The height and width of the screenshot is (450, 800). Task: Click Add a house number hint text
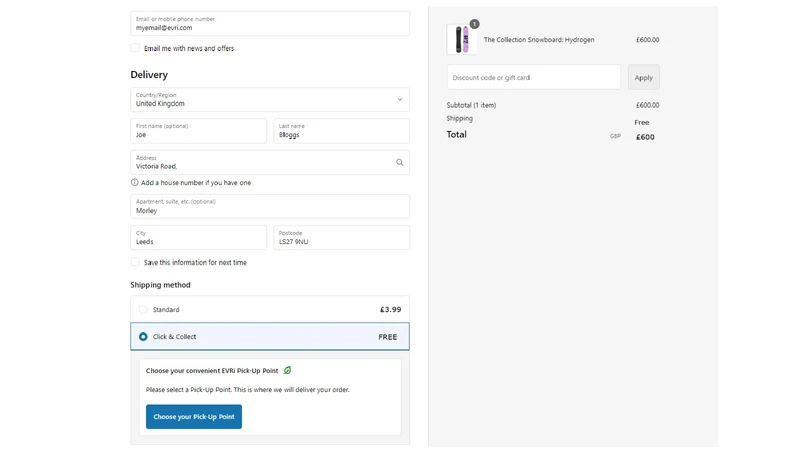pyautogui.click(x=196, y=183)
